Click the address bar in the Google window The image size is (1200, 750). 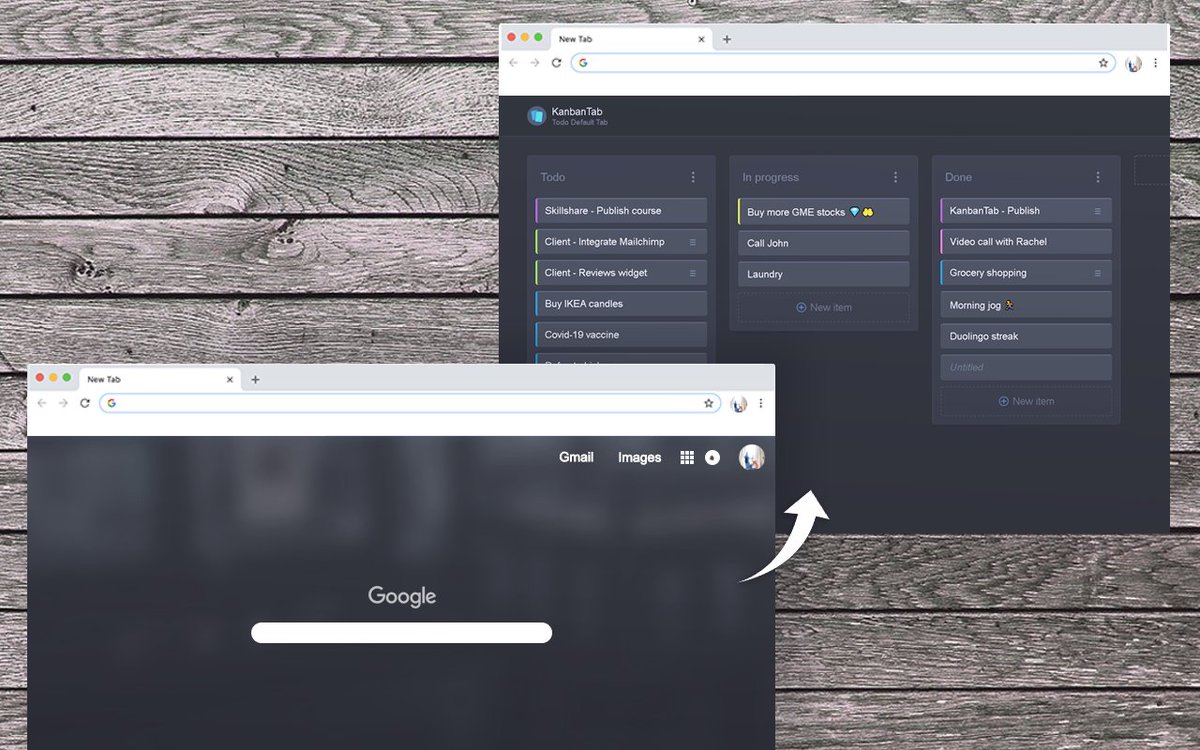pyautogui.click(x=410, y=403)
